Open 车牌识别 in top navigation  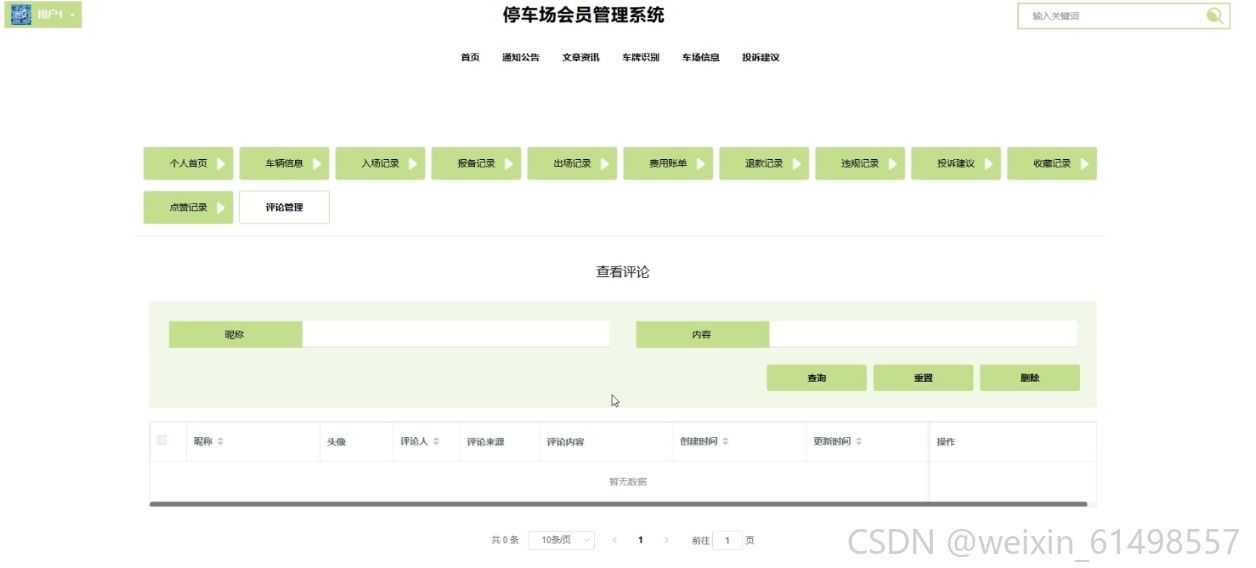click(x=640, y=58)
